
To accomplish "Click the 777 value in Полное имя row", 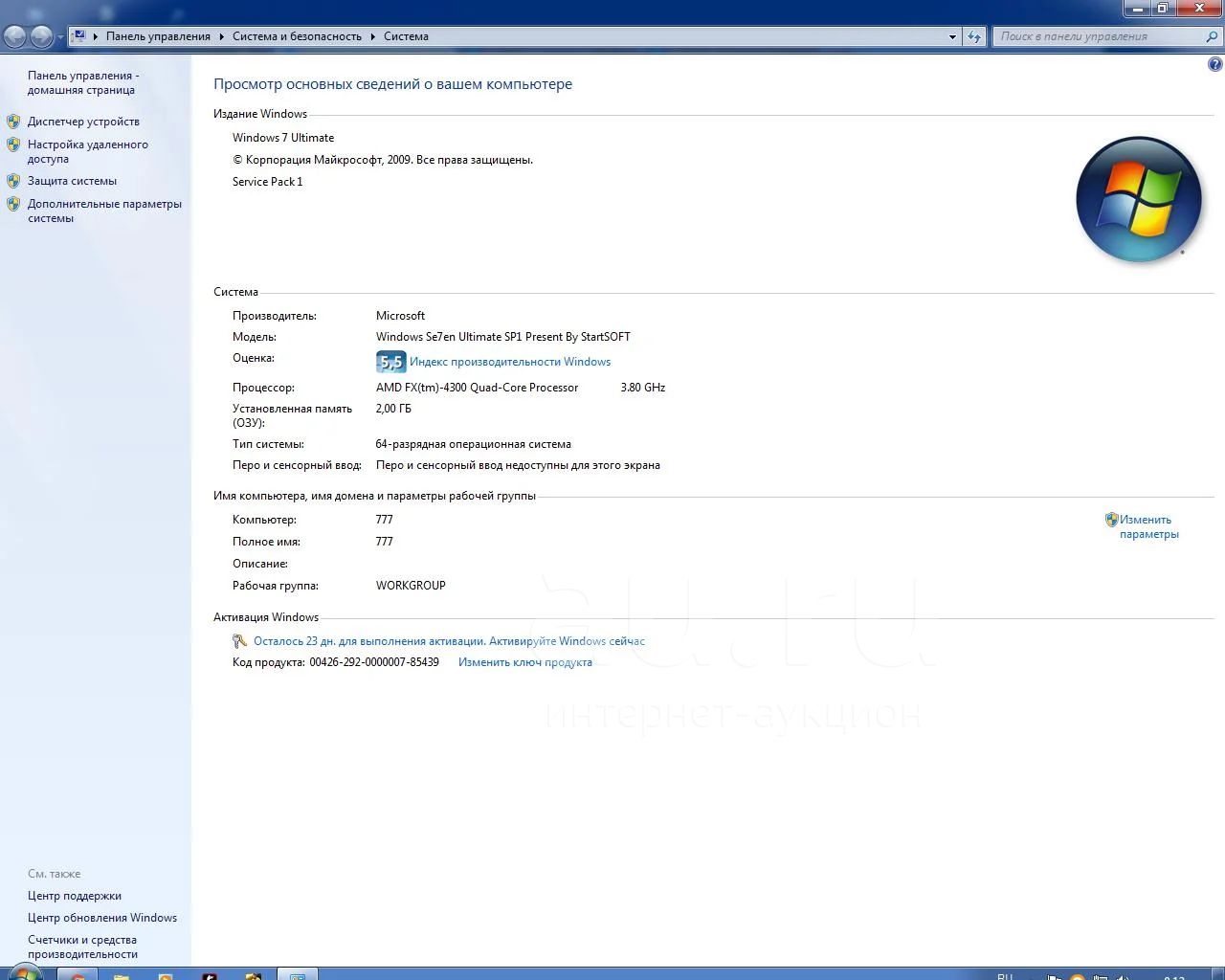I will coord(384,542).
